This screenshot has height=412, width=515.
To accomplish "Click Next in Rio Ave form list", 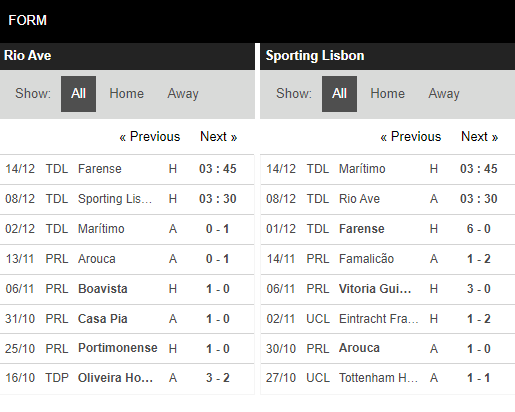I will tap(219, 137).
